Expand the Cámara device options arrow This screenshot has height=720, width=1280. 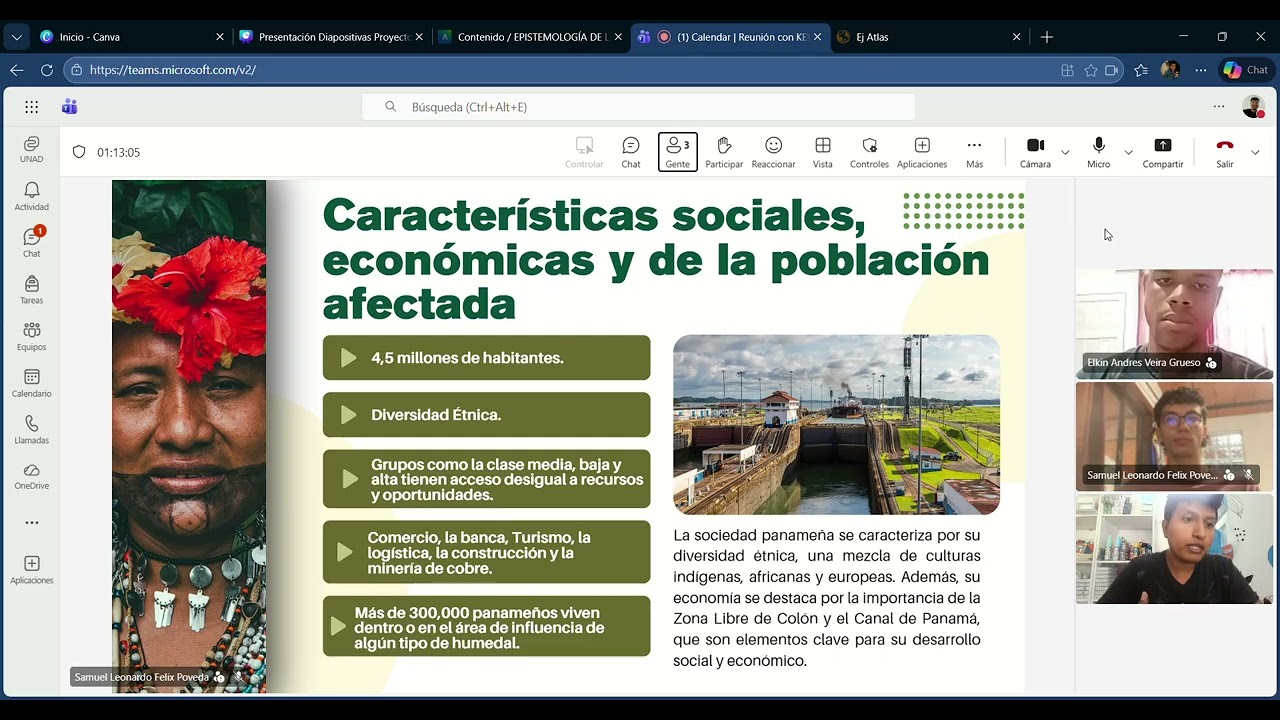1065,152
